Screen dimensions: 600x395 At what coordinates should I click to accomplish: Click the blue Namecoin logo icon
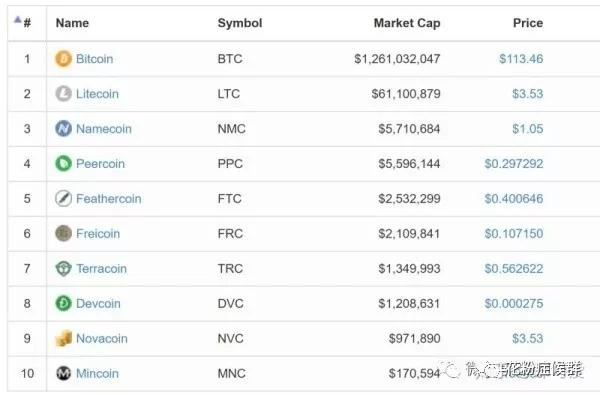(x=63, y=129)
